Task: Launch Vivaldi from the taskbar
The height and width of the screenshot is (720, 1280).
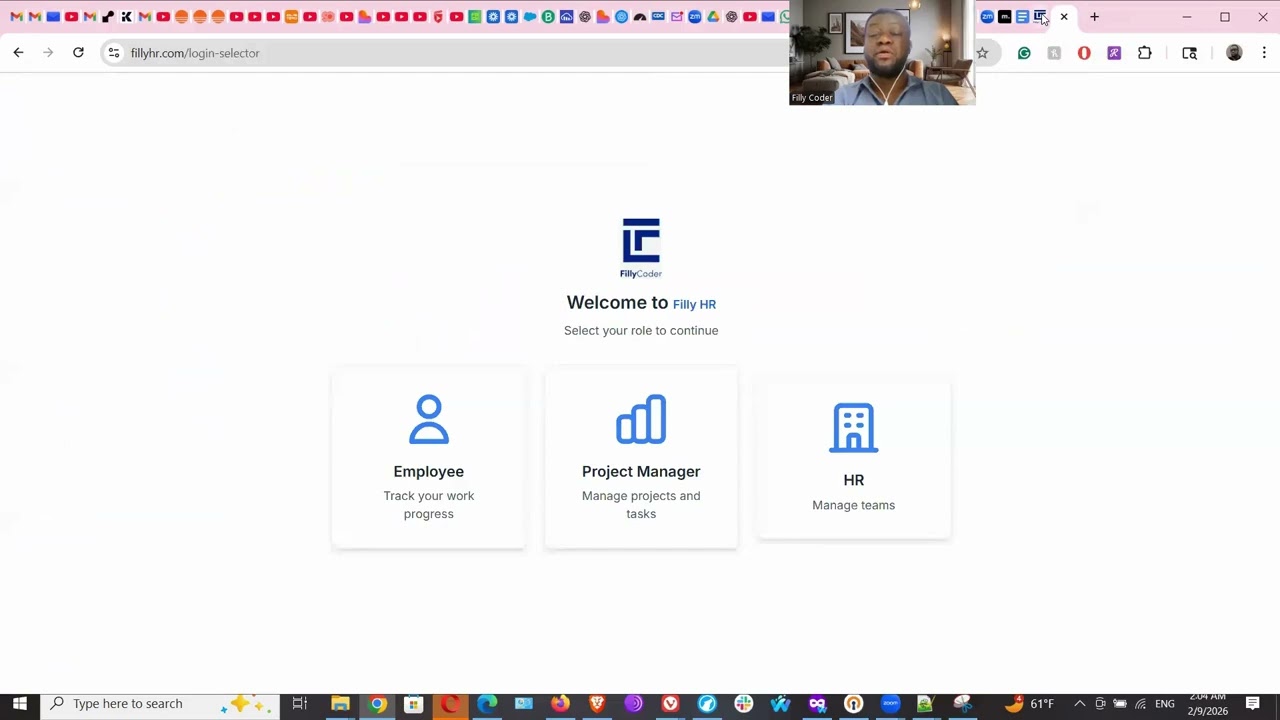Action: click(670, 704)
